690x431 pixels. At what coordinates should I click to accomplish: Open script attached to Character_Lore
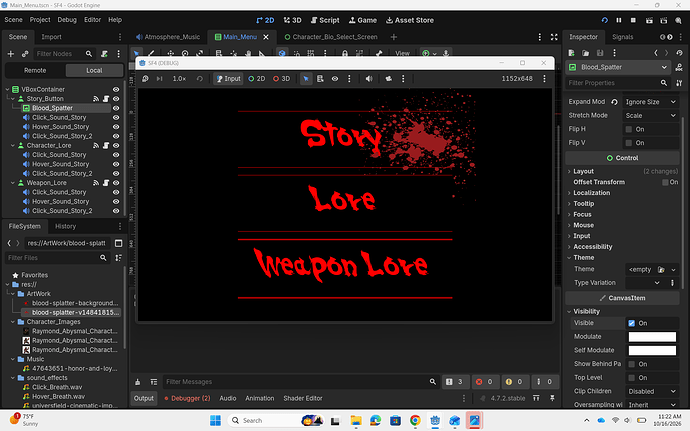click(x=106, y=145)
